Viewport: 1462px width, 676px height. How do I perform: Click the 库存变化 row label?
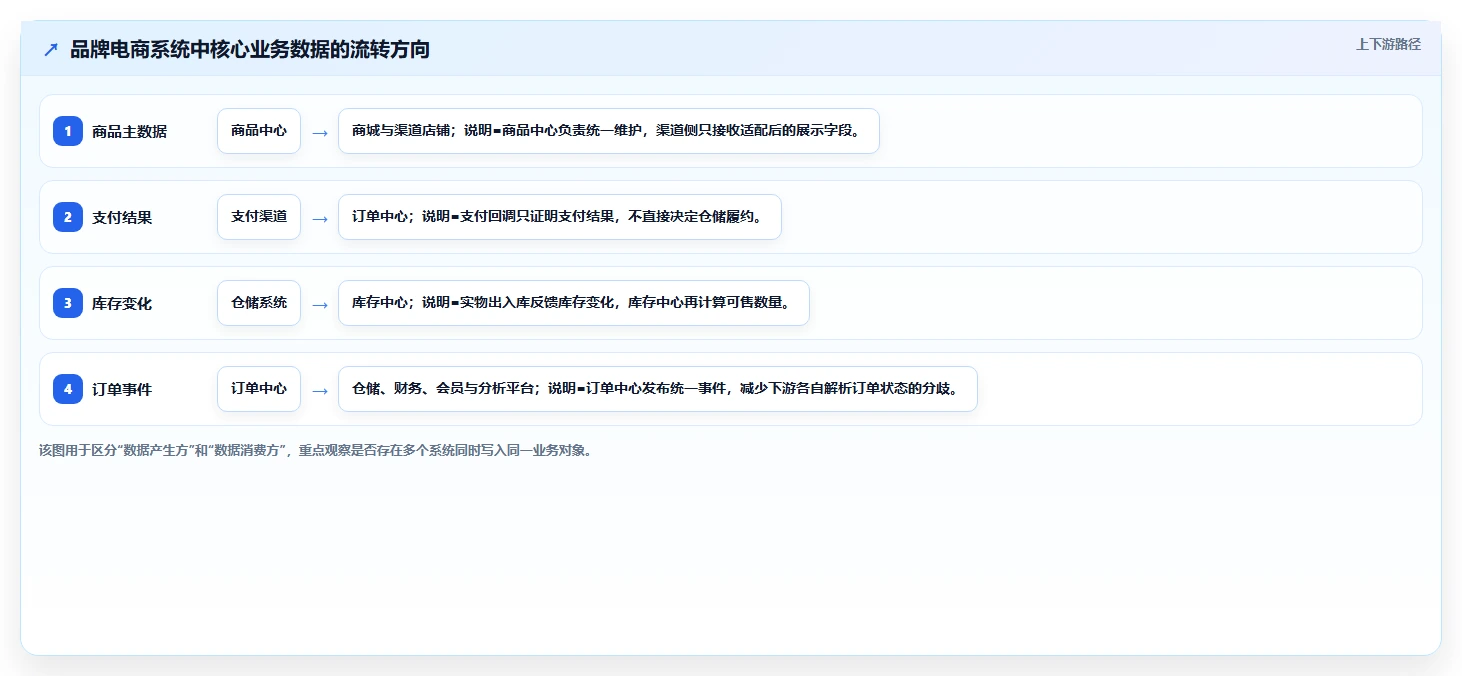[122, 303]
